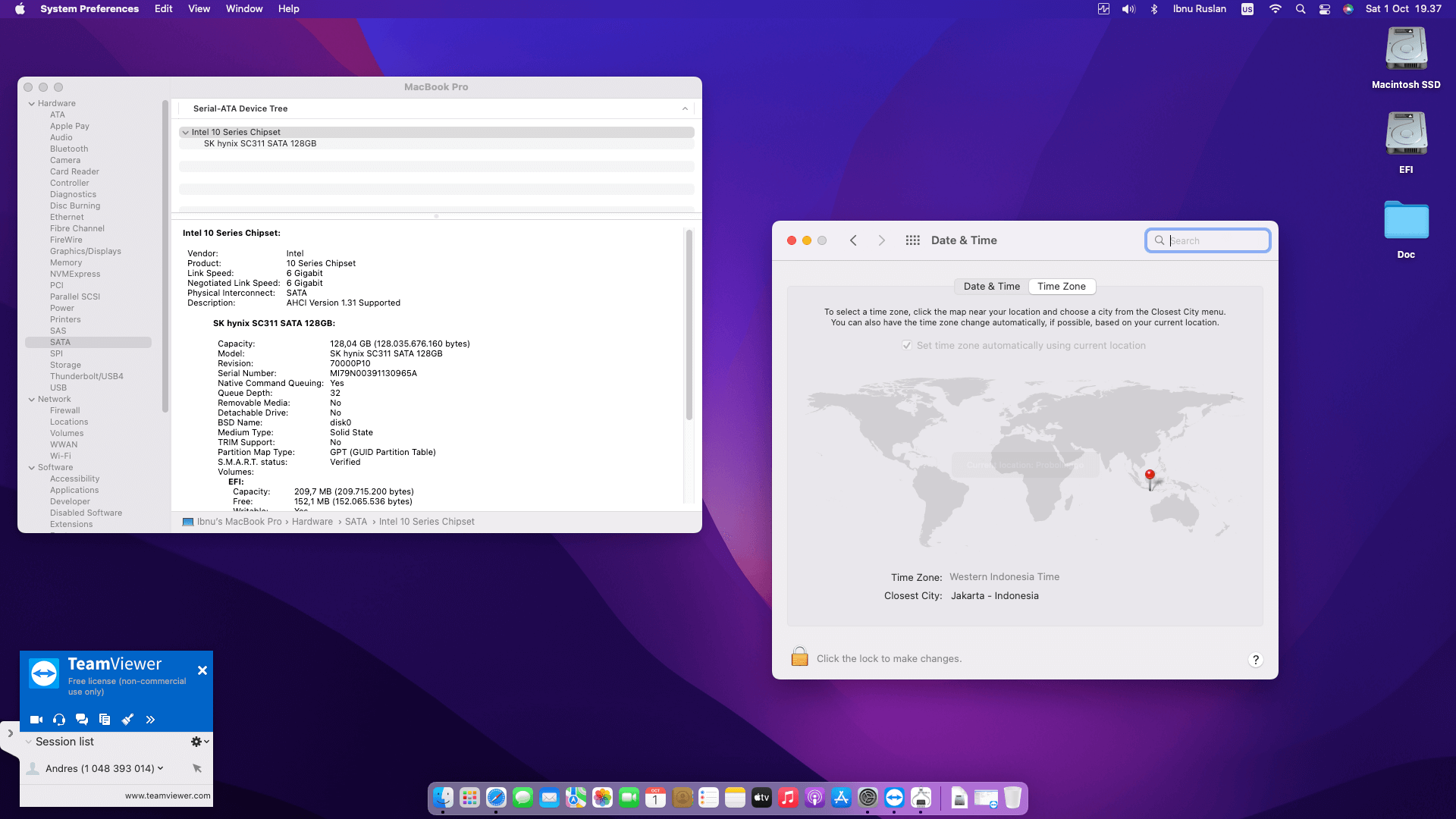Open Launchpad from the Dock
The width and height of the screenshot is (1456, 819).
469,798
